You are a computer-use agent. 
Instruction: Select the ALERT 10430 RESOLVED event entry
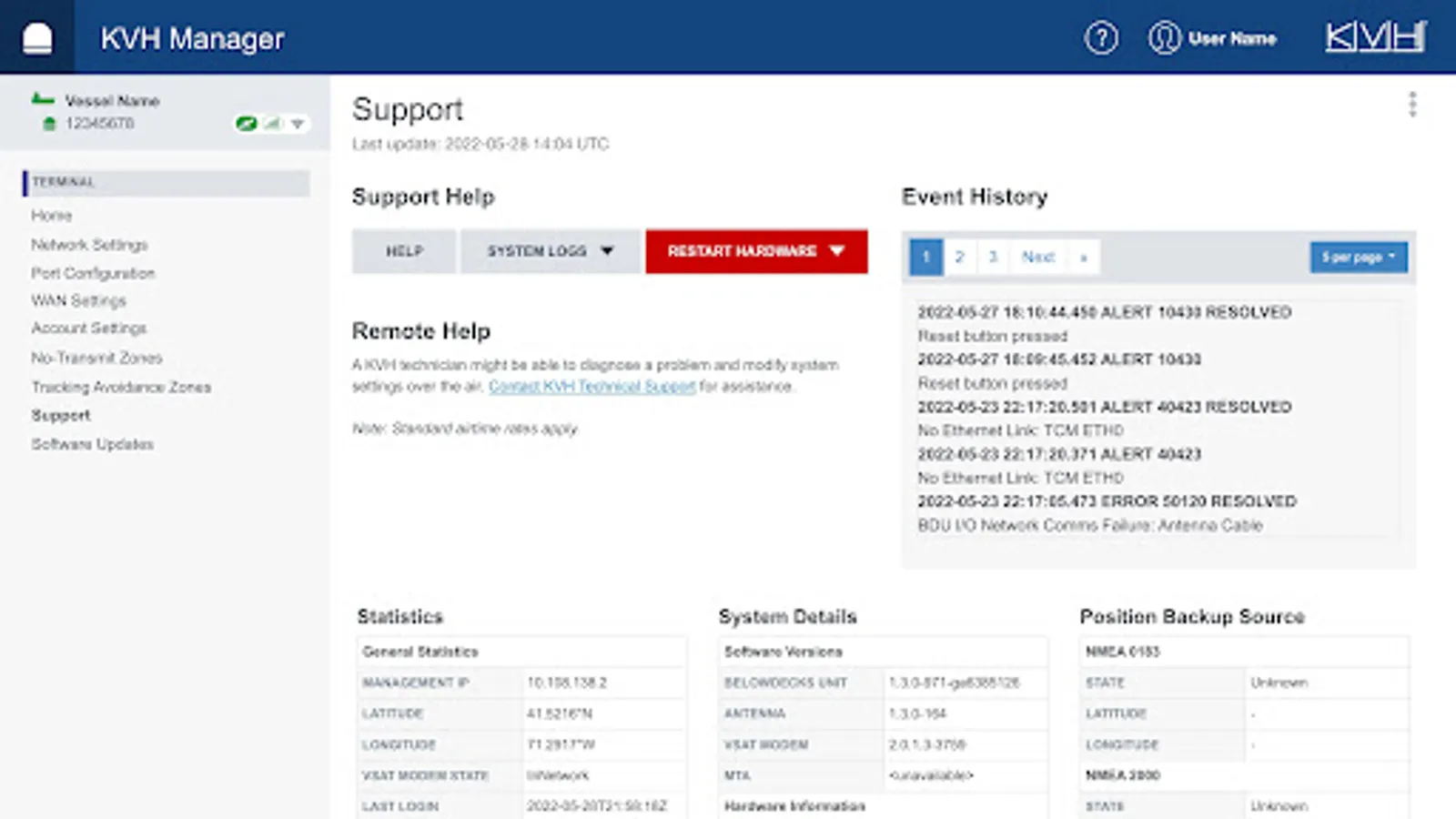pos(1105,312)
